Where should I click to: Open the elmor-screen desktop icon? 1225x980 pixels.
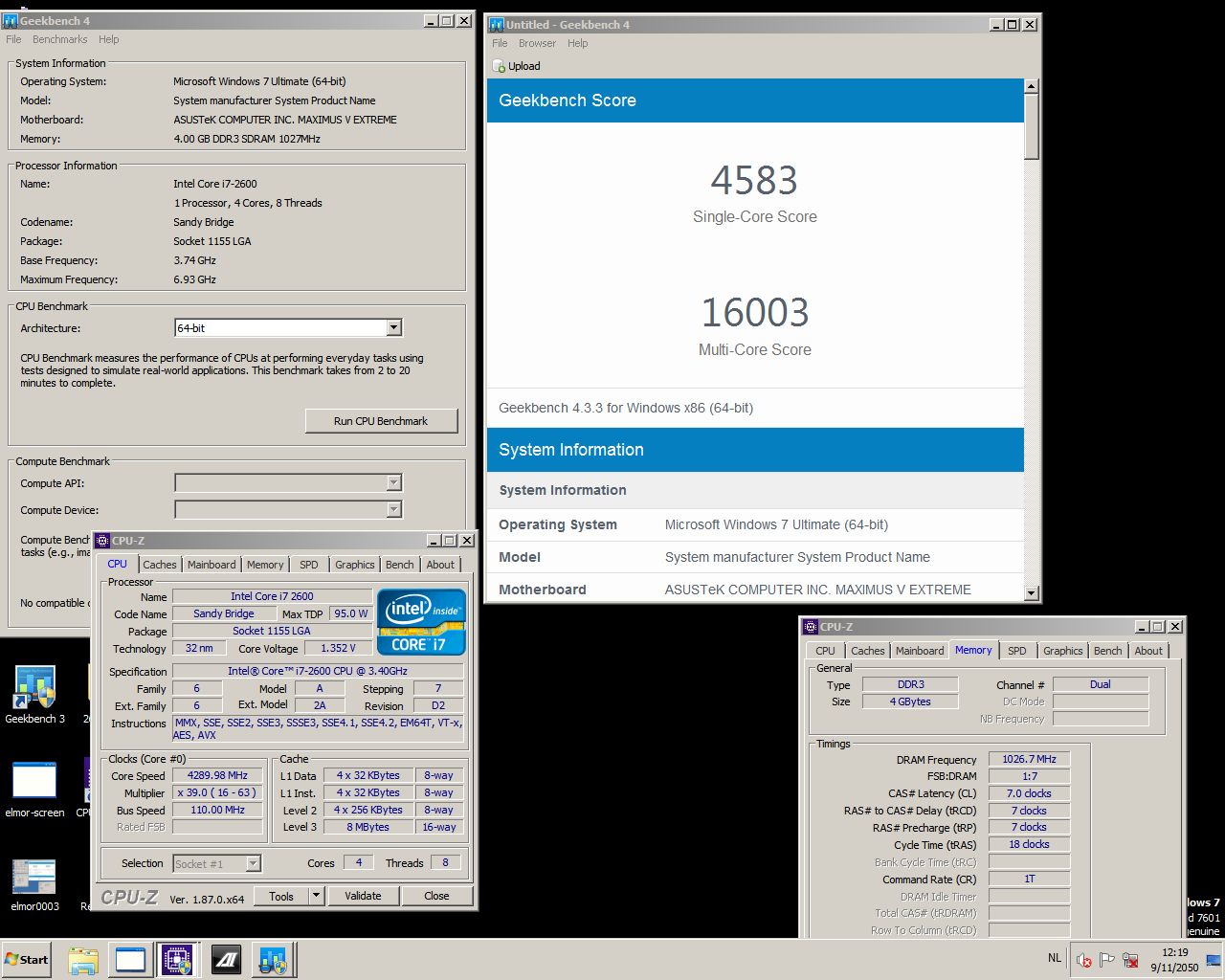click(x=34, y=789)
